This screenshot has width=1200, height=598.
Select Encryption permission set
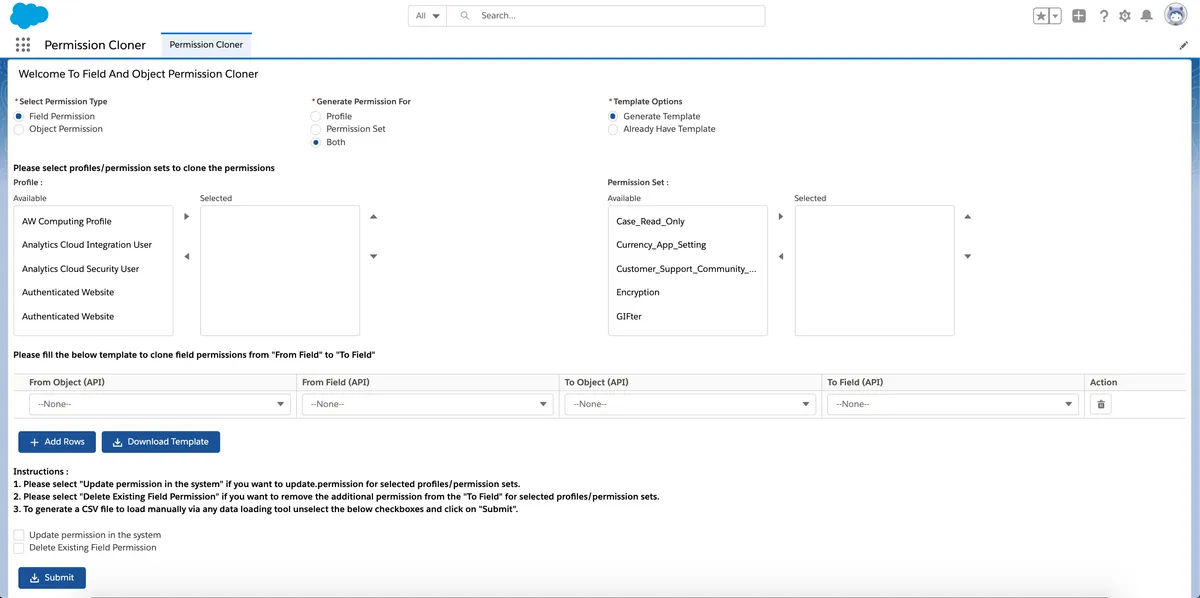(687, 293)
